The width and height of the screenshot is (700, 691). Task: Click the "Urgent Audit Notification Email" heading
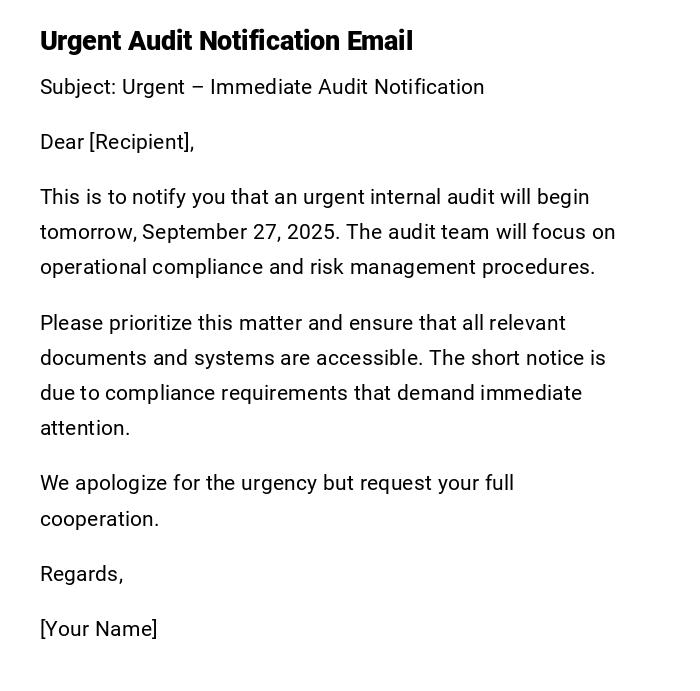coord(226,41)
